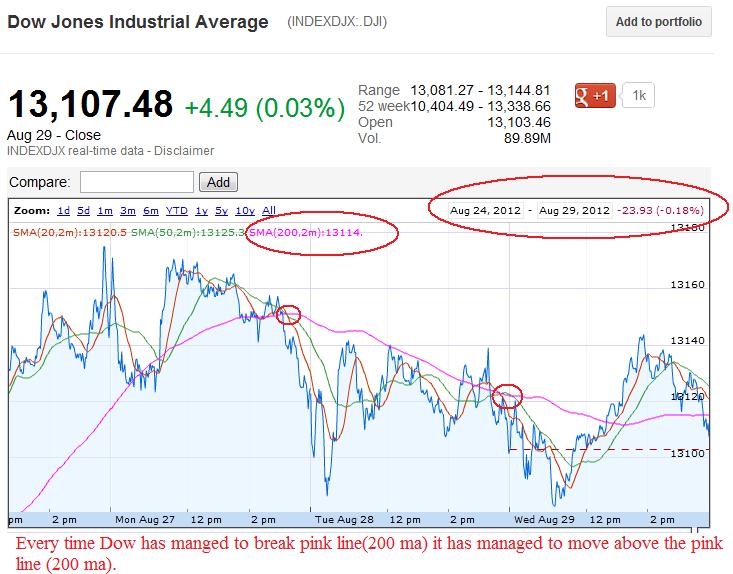Click SMA(20,2m) indicator label
This screenshot has height=574, width=733.
[x=70, y=232]
